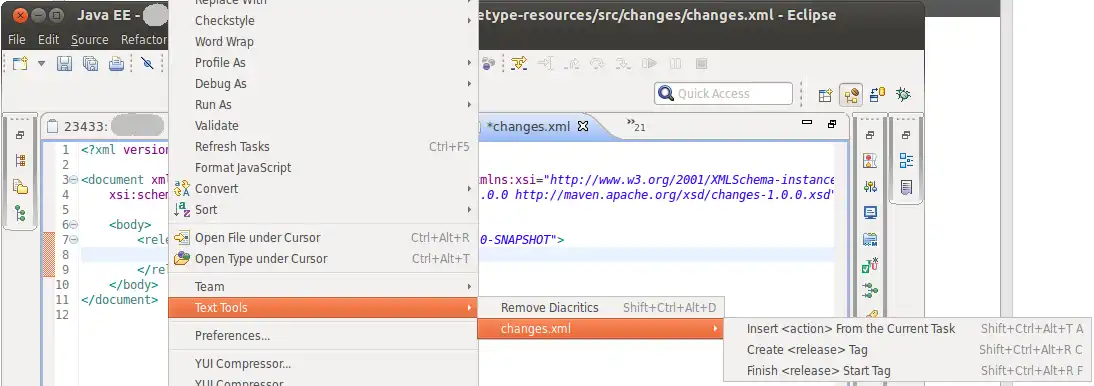Open the Source menu
Viewport: 1094px width, 386px height.
[x=89, y=40]
